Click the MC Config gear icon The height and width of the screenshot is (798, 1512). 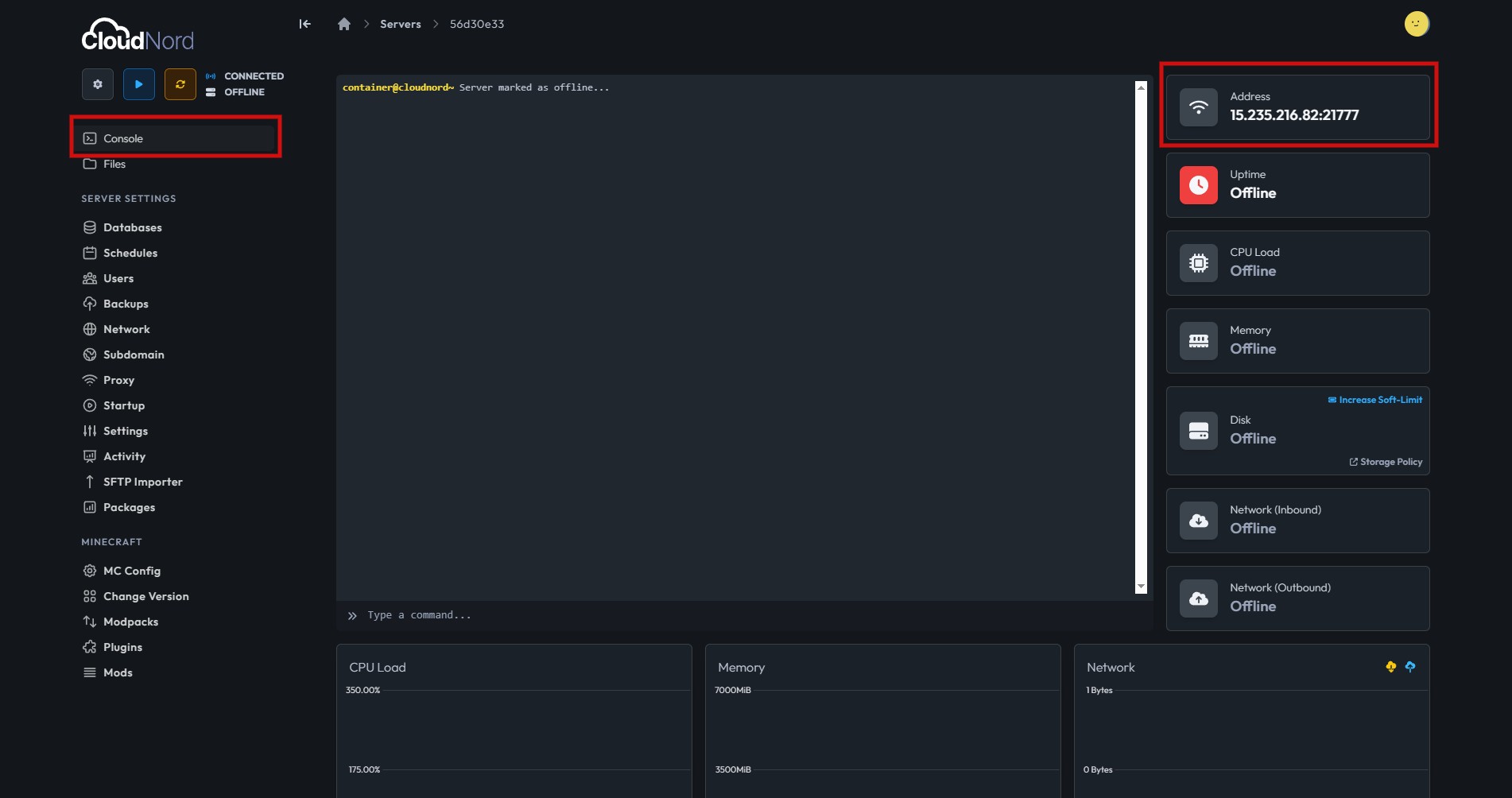tap(90, 571)
